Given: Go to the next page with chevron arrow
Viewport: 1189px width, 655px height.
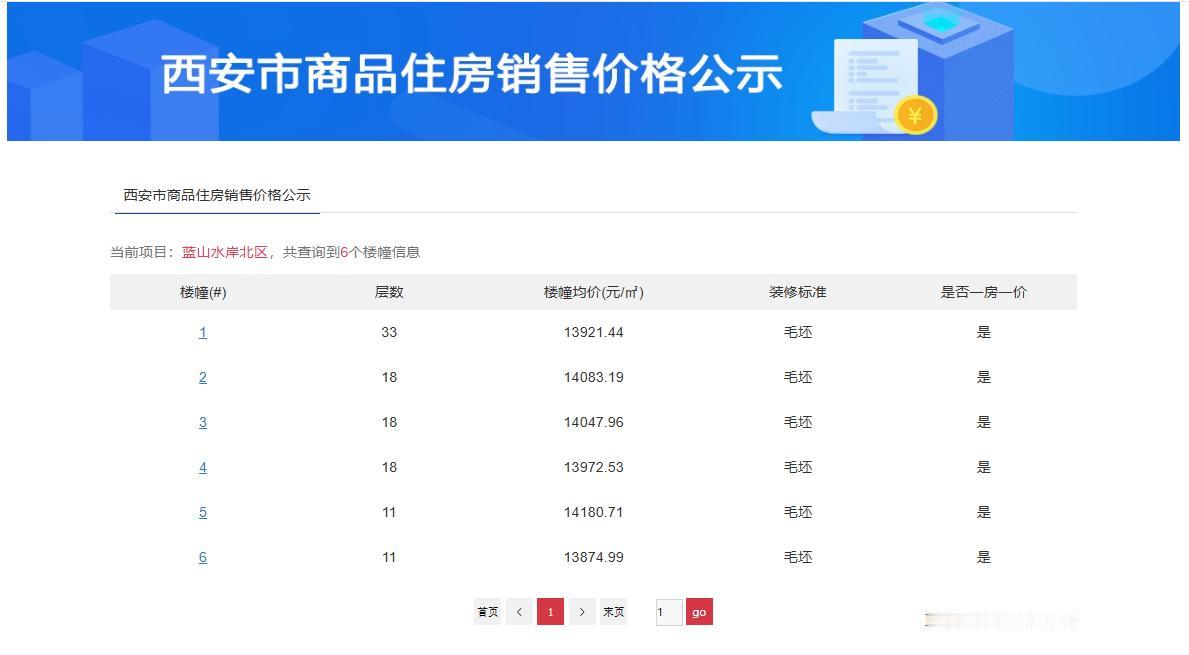Looking at the screenshot, I should (x=582, y=611).
